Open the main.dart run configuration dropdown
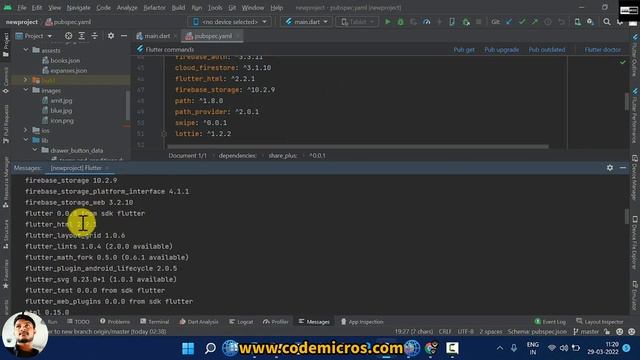640x360 pixels. (306, 22)
